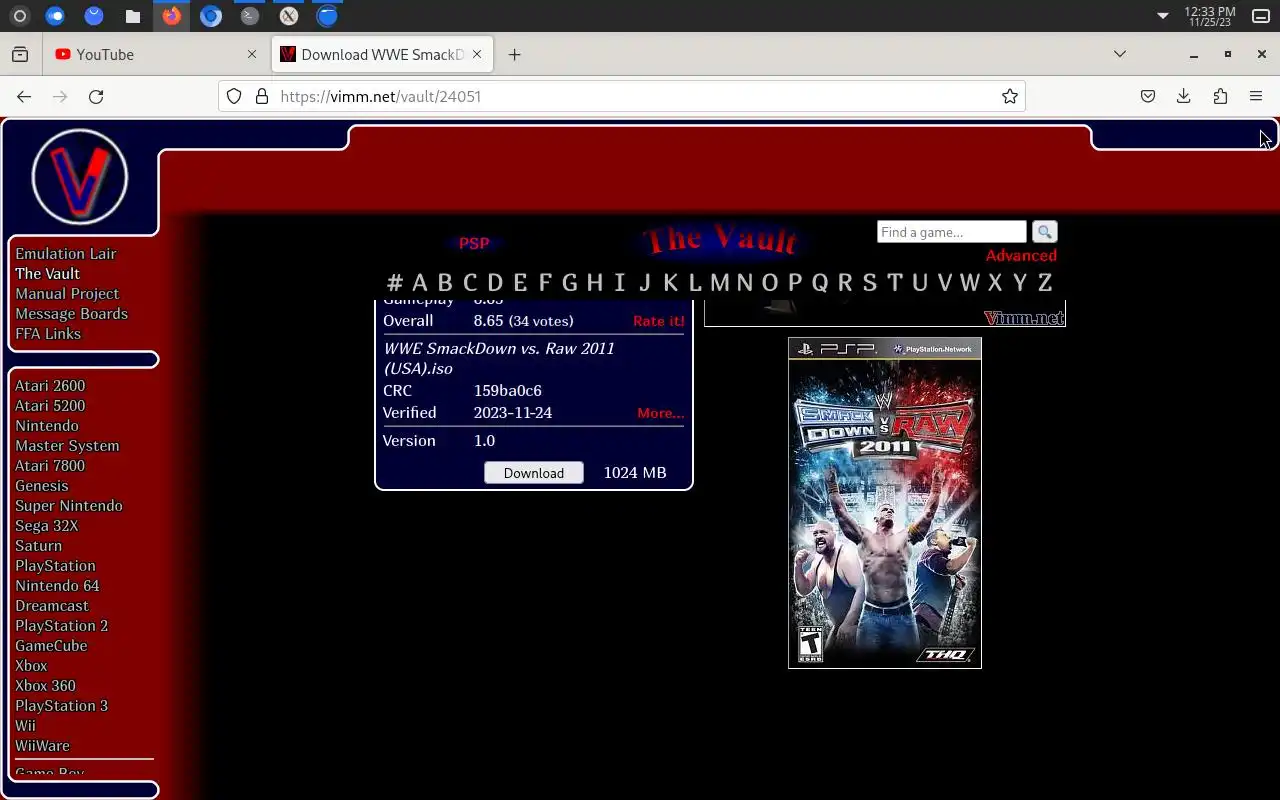
Task: Click the 1024 MB file size text
Action: click(635, 473)
